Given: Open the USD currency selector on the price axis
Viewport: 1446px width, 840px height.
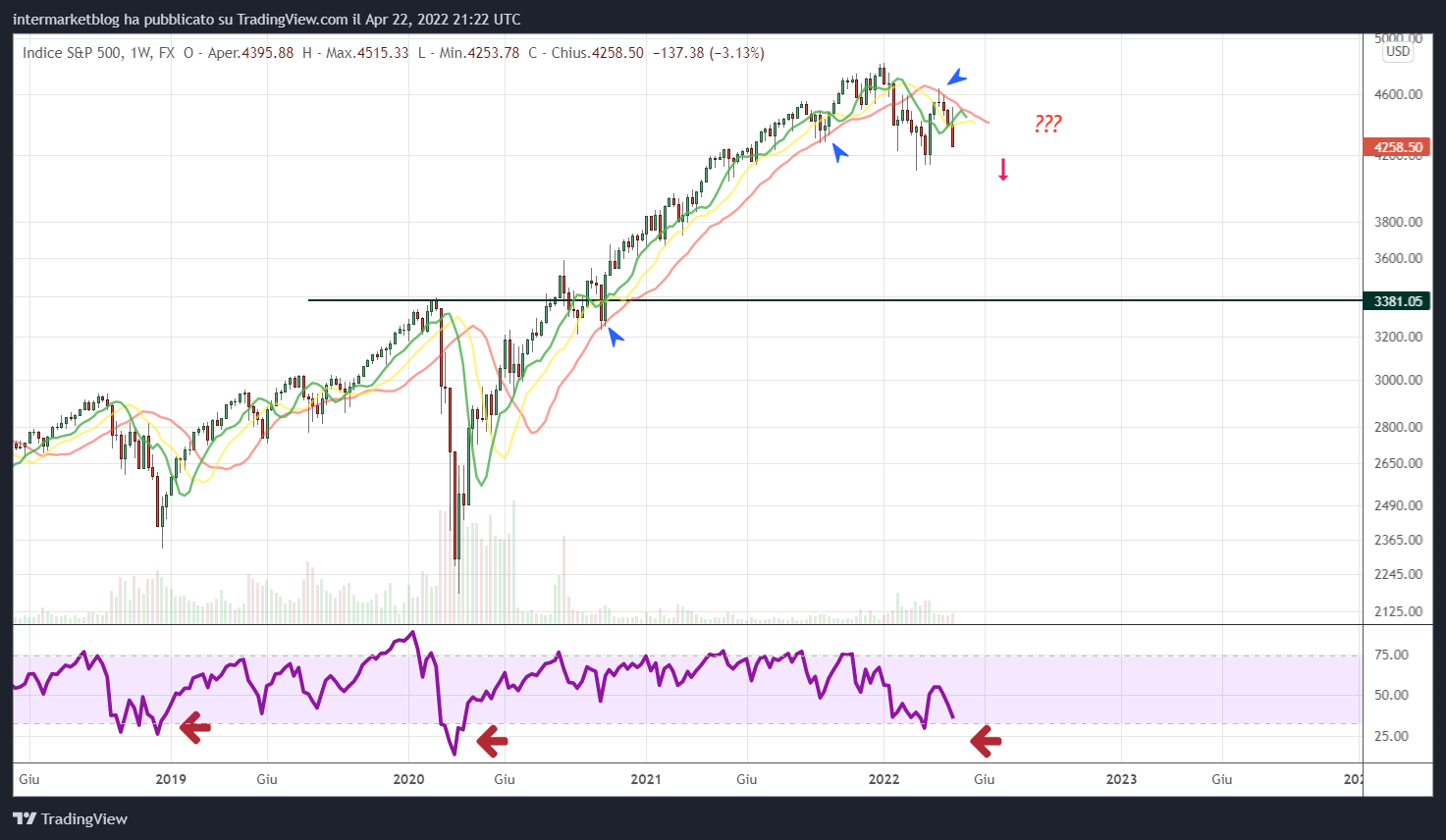Looking at the screenshot, I should tap(1398, 52).
